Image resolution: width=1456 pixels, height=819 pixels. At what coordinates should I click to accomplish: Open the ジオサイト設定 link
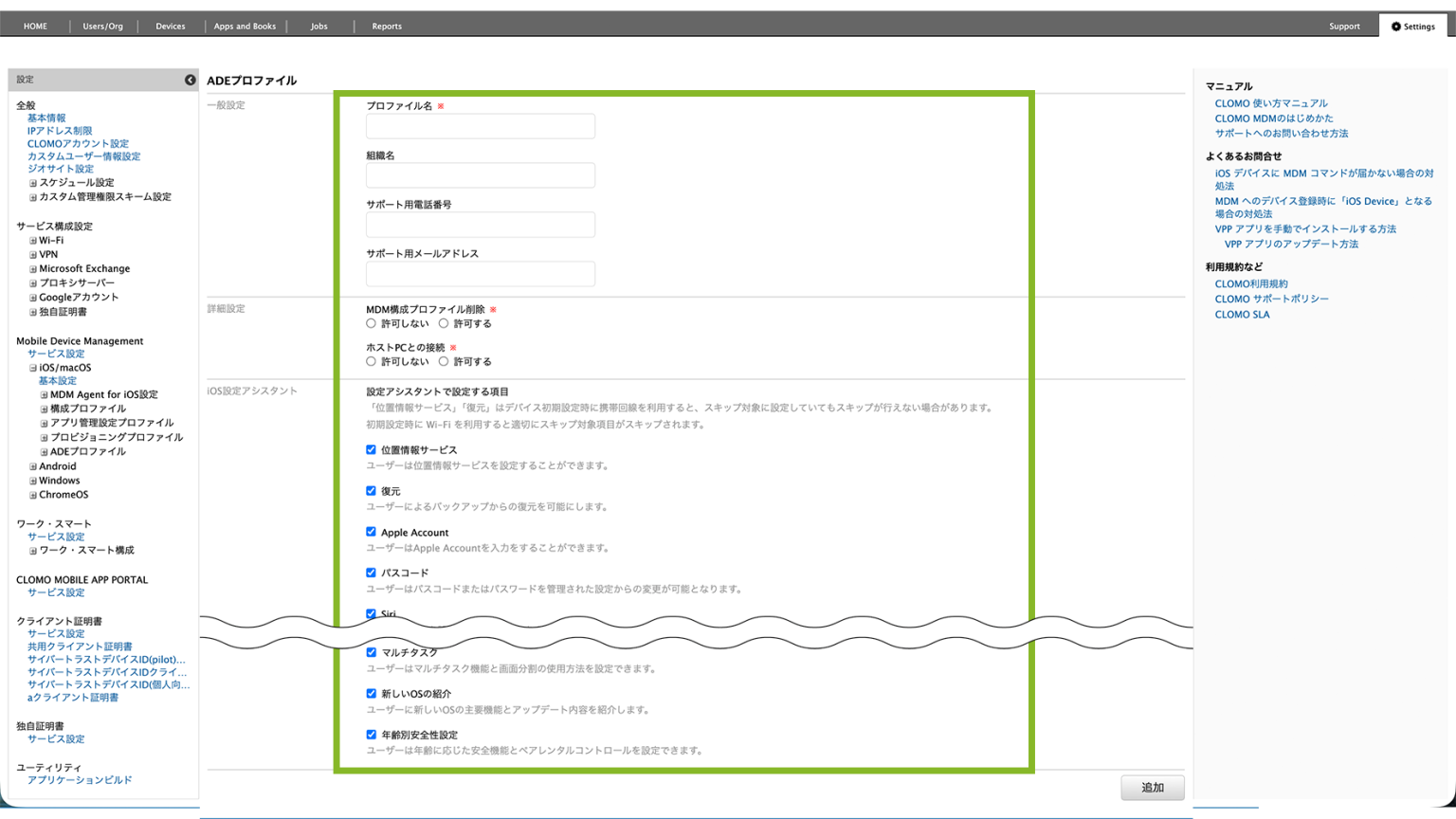61,169
